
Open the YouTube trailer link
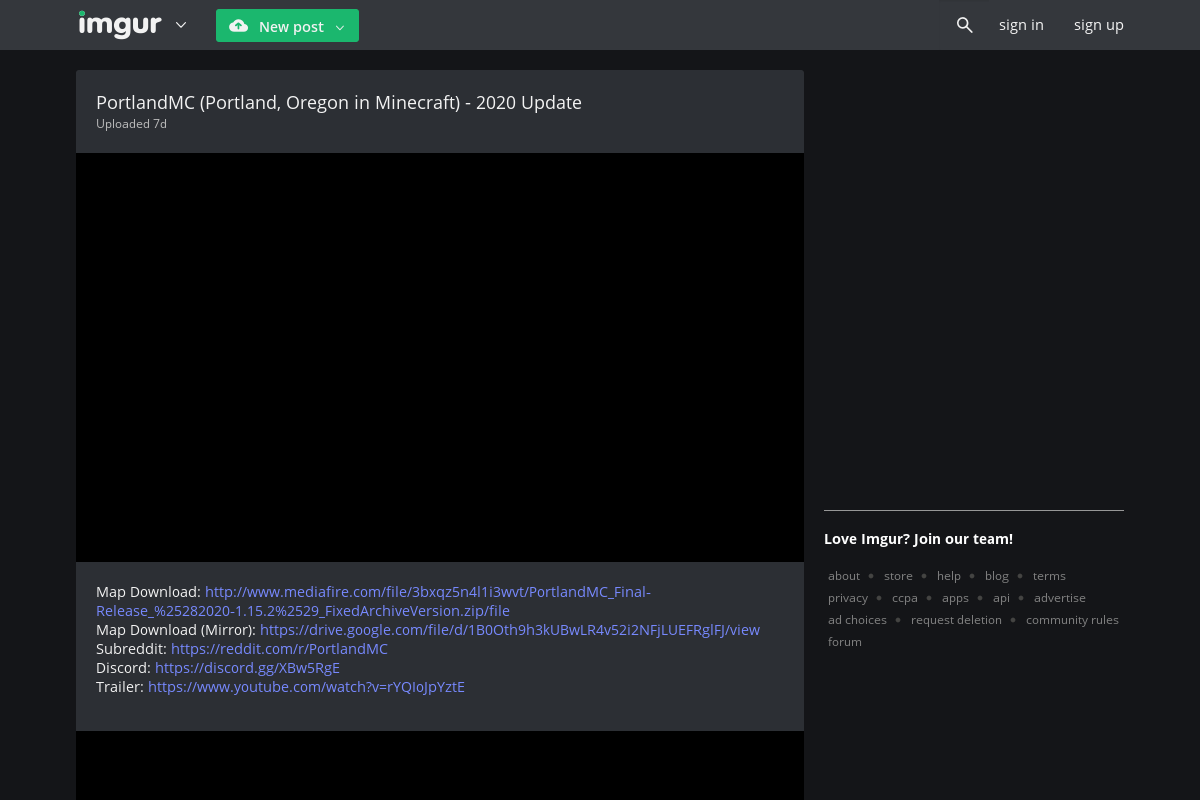pyautogui.click(x=306, y=687)
